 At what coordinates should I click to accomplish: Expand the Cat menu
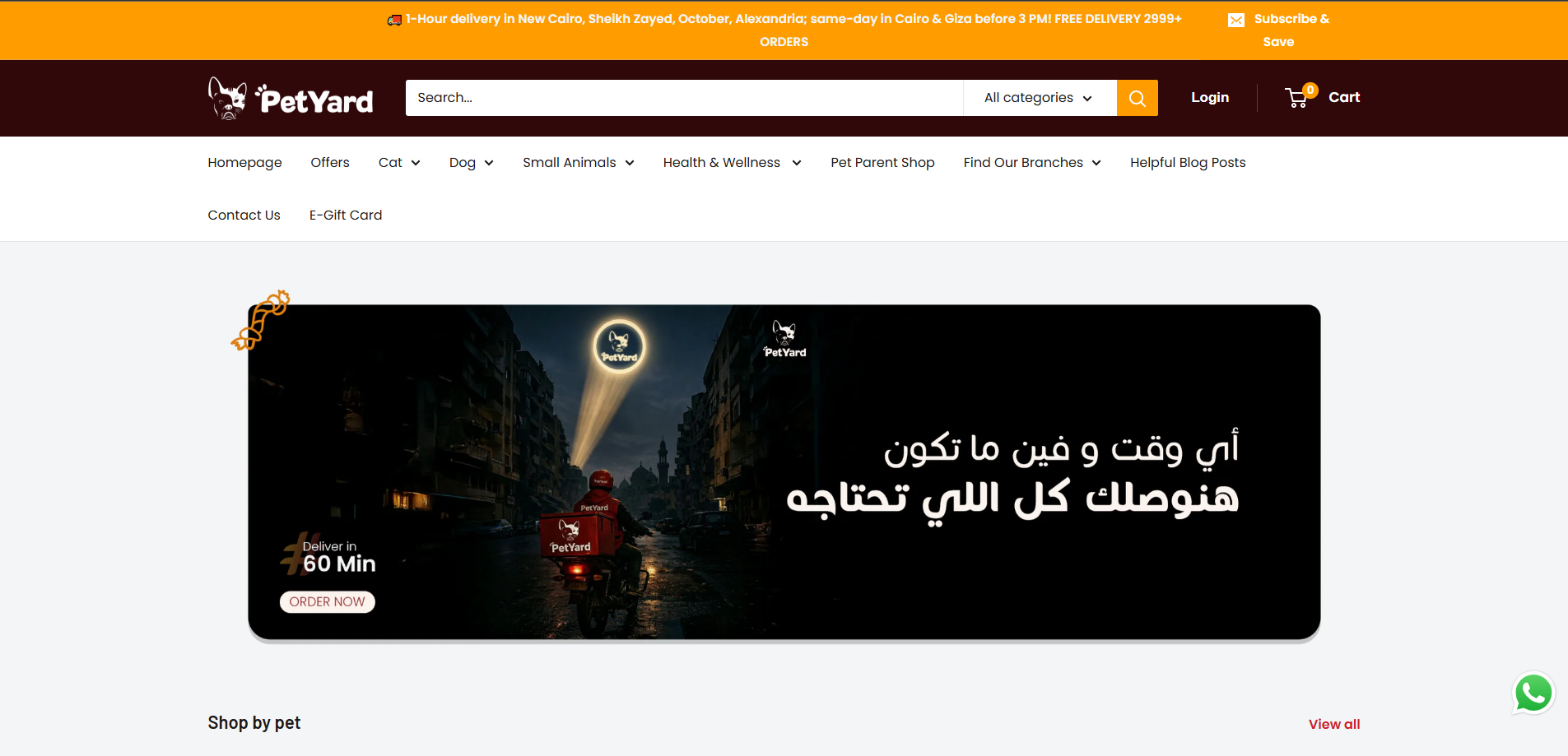(398, 162)
